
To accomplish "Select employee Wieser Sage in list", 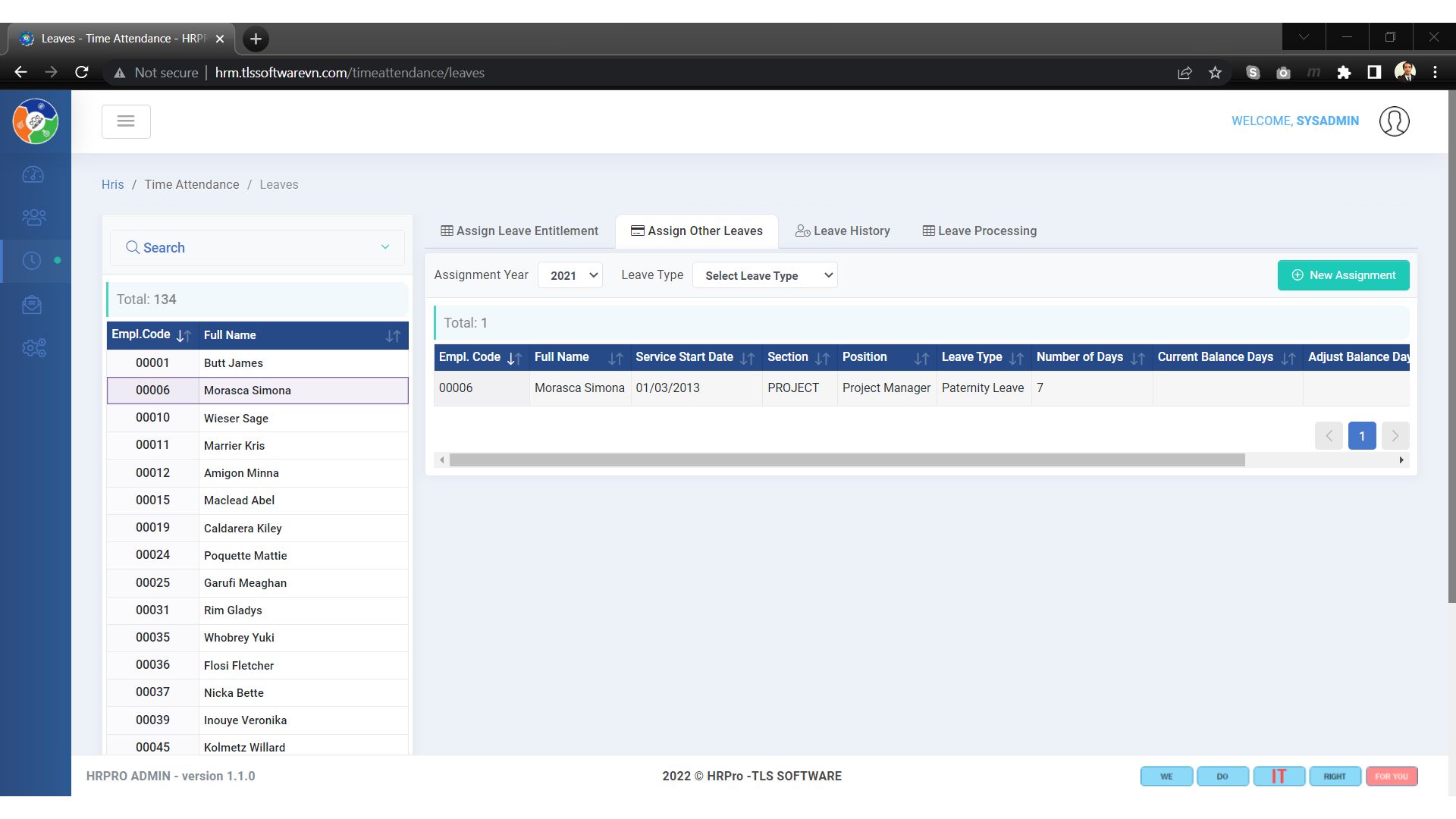I will (236, 419).
